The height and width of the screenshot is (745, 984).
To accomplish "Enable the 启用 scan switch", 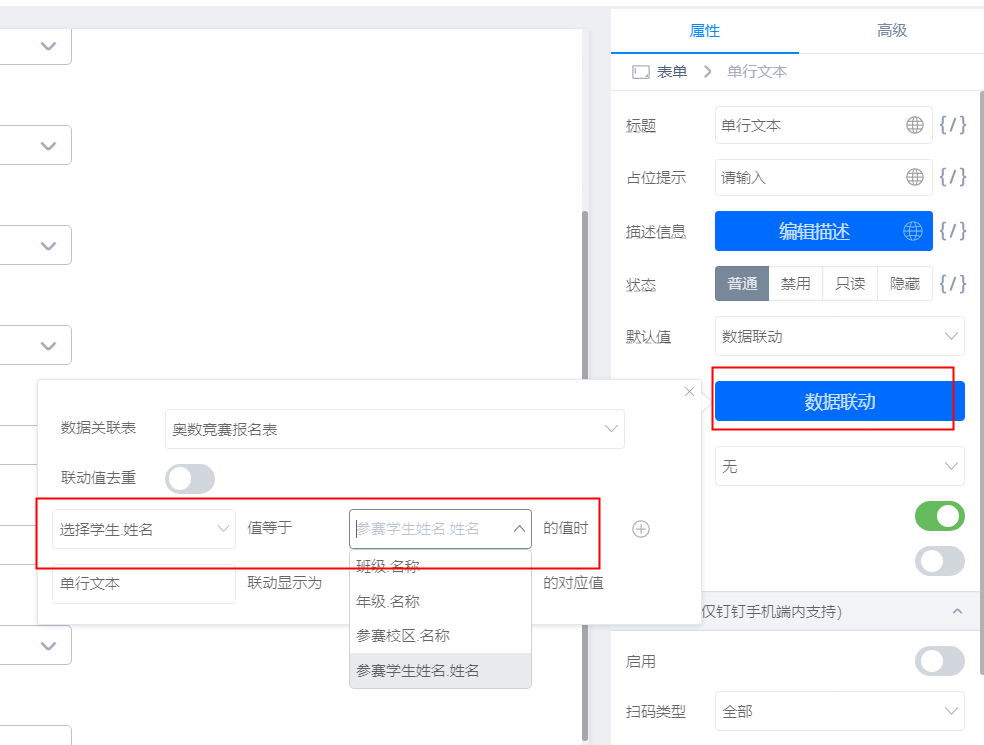I will (x=939, y=661).
